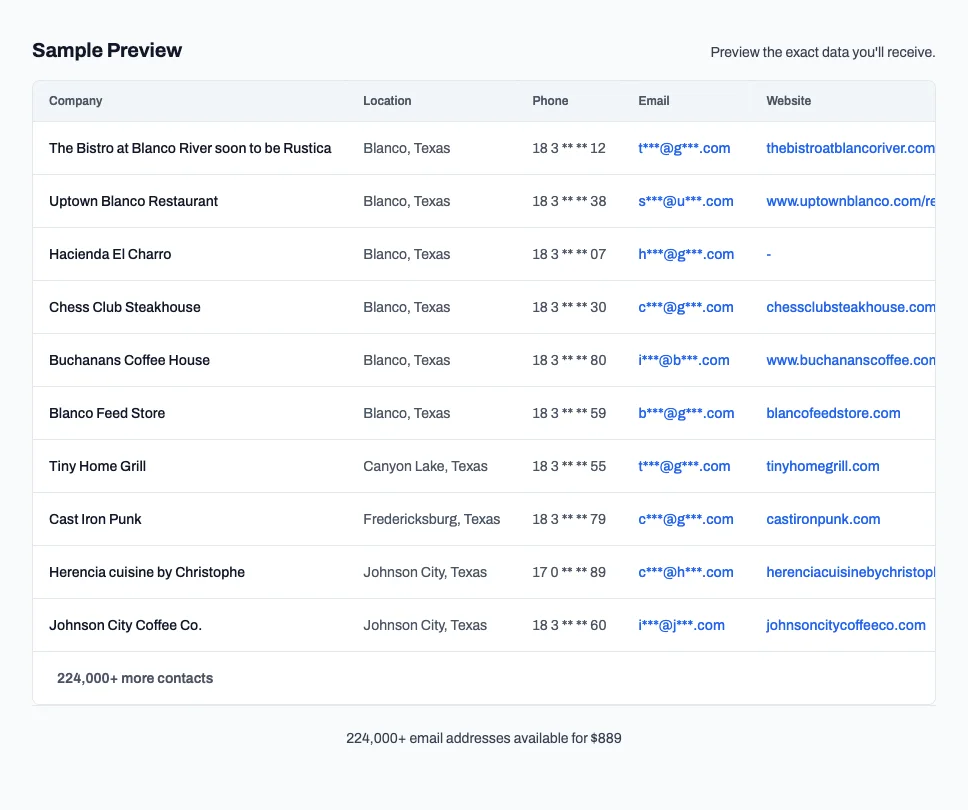Click the i***@j***.com email link

click(682, 625)
